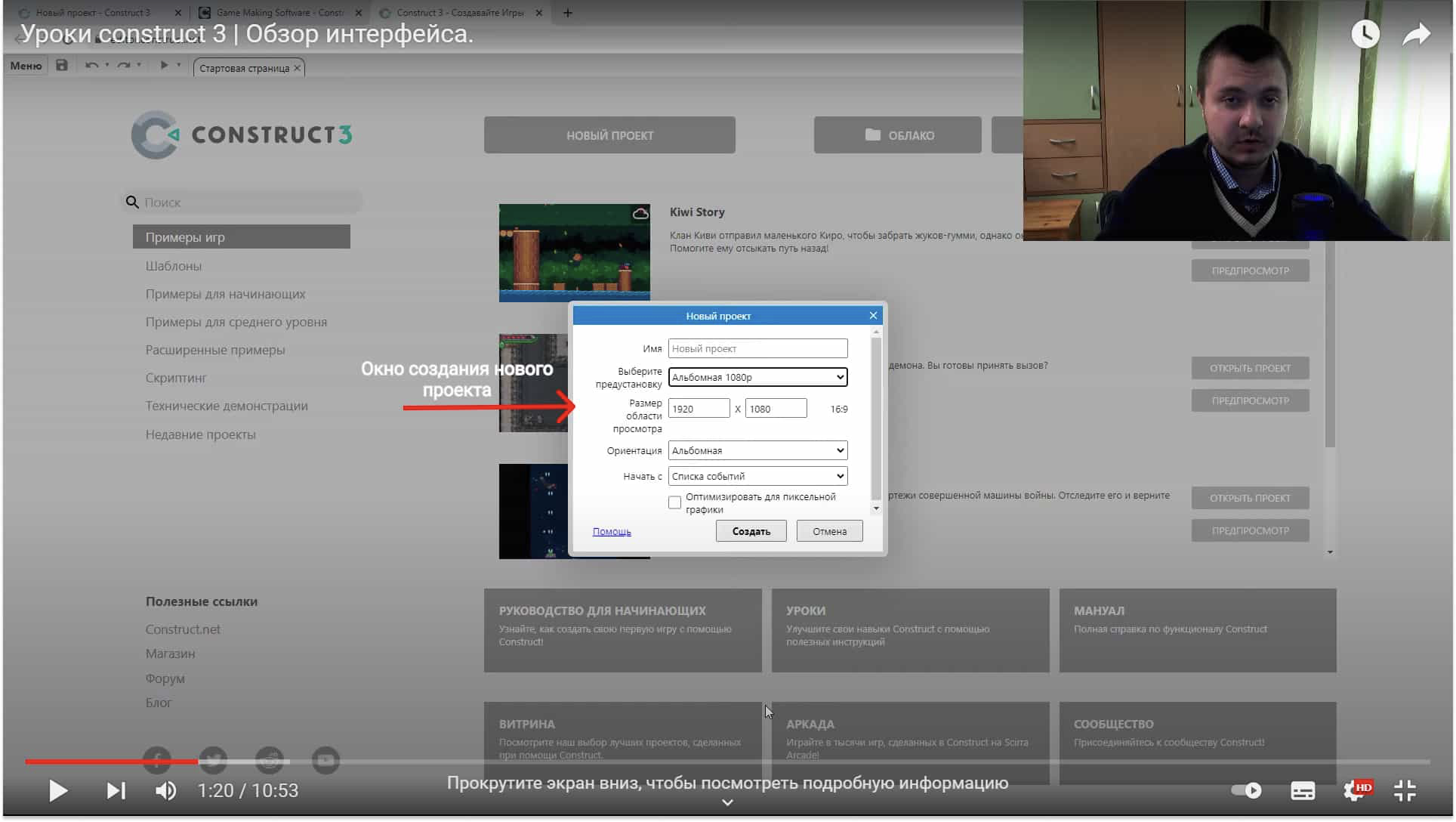The height and width of the screenshot is (822, 1456).
Task: Click ОТКРЫТЬ ПРОЕКТ for the машины войны example
Action: [x=1251, y=498]
